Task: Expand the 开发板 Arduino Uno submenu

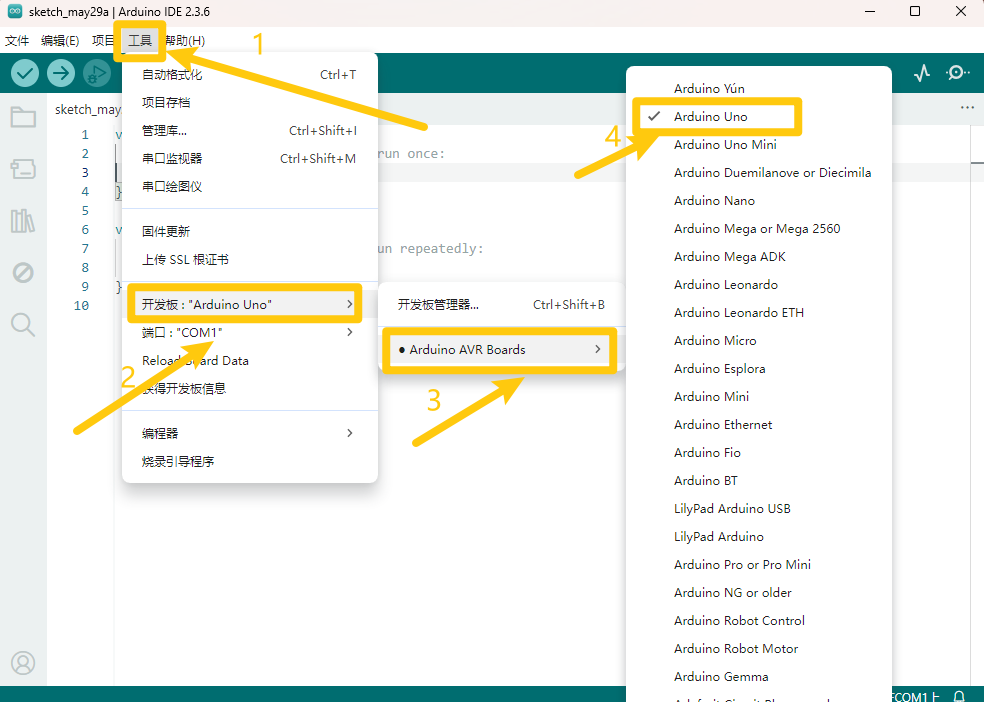Action: click(x=250, y=304)
